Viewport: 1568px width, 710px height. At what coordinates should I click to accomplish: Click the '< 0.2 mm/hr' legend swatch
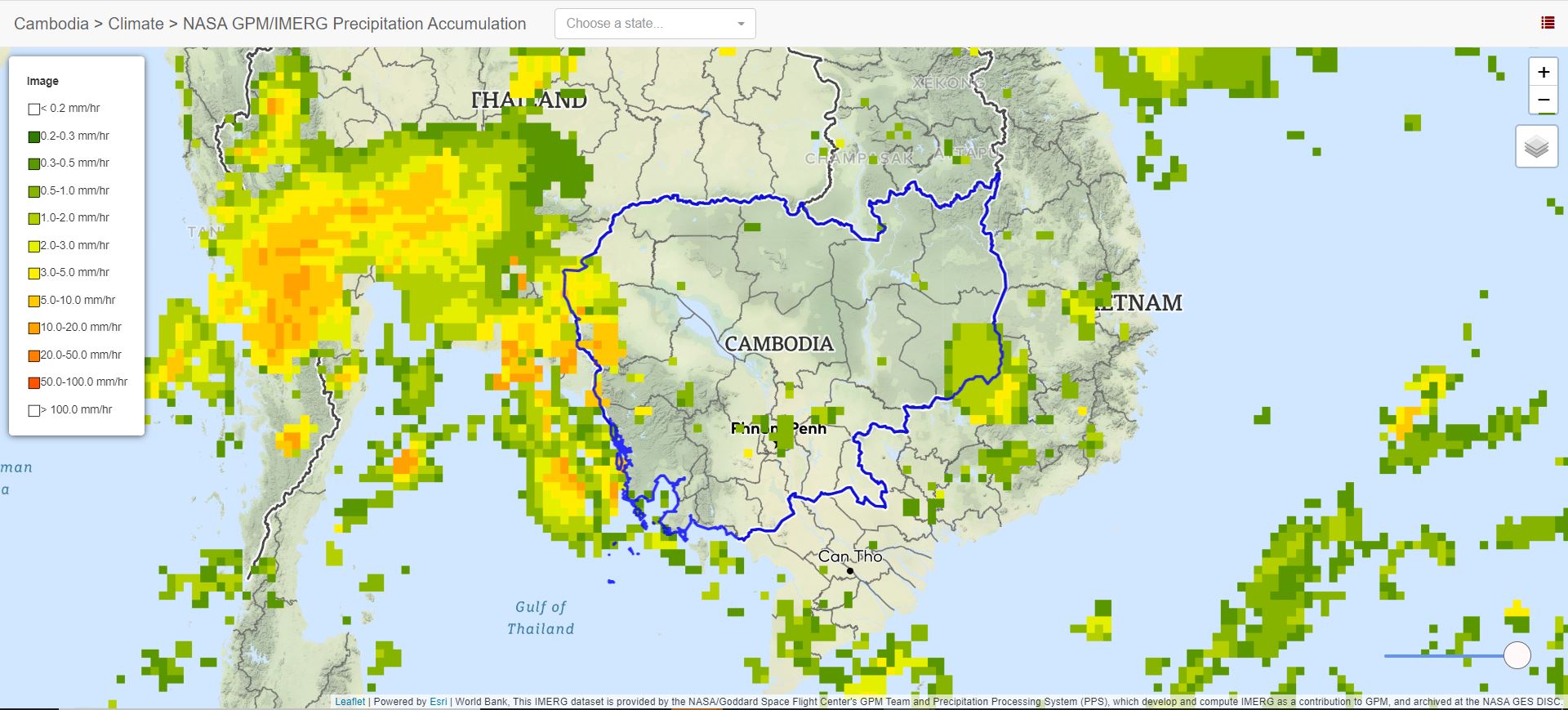34,109
